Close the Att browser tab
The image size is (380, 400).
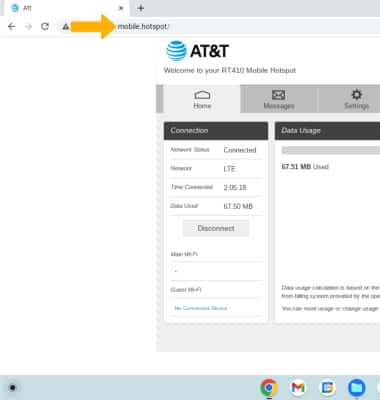coord(121,8)
